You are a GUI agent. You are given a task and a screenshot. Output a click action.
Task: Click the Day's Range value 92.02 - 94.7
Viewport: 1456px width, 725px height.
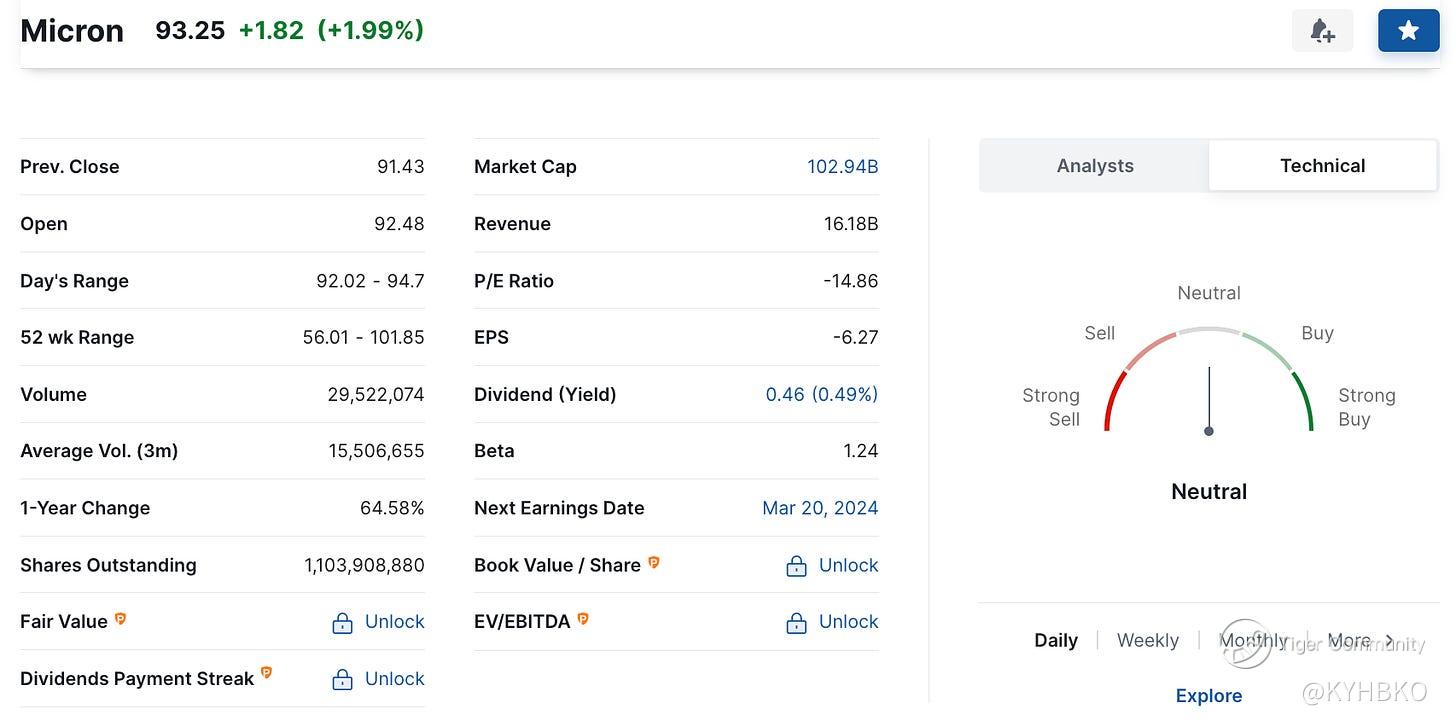(x=370, y=281)
